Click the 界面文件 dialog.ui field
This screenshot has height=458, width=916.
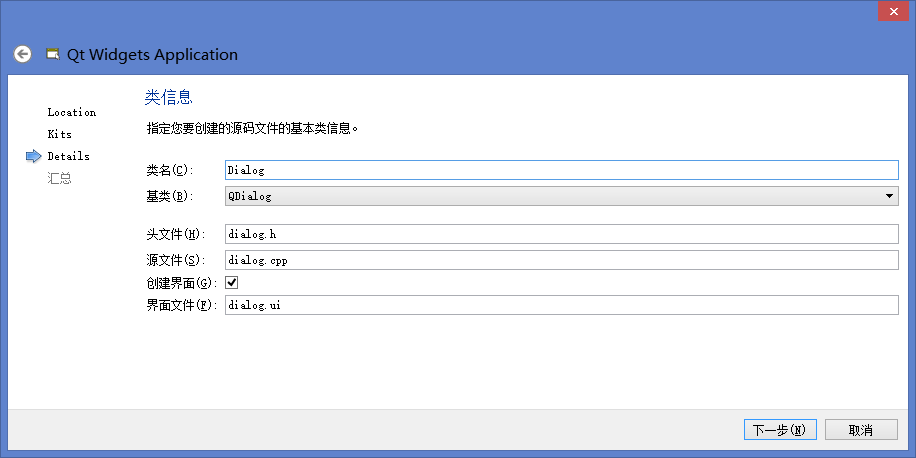click(x=562, y=305)
